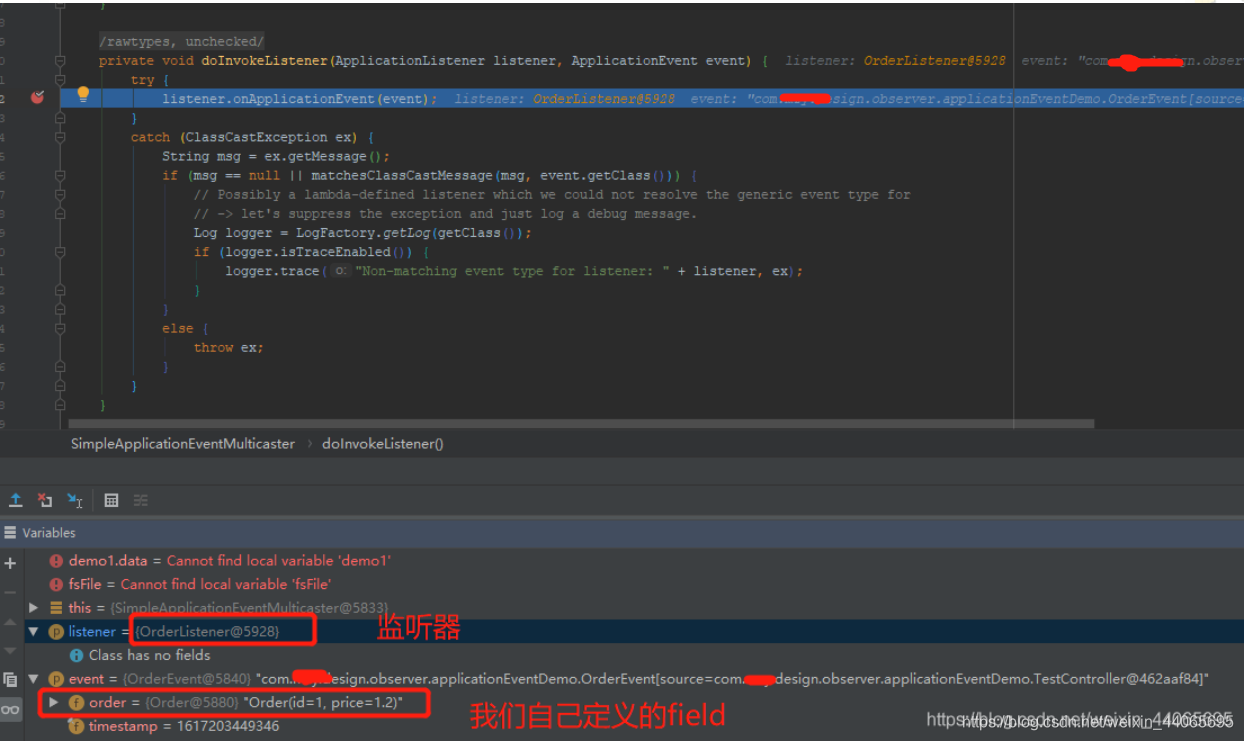1244x741 pixels.
Task: Open the yellow lightbulb intention actions
Action: (x=84, y=94)
